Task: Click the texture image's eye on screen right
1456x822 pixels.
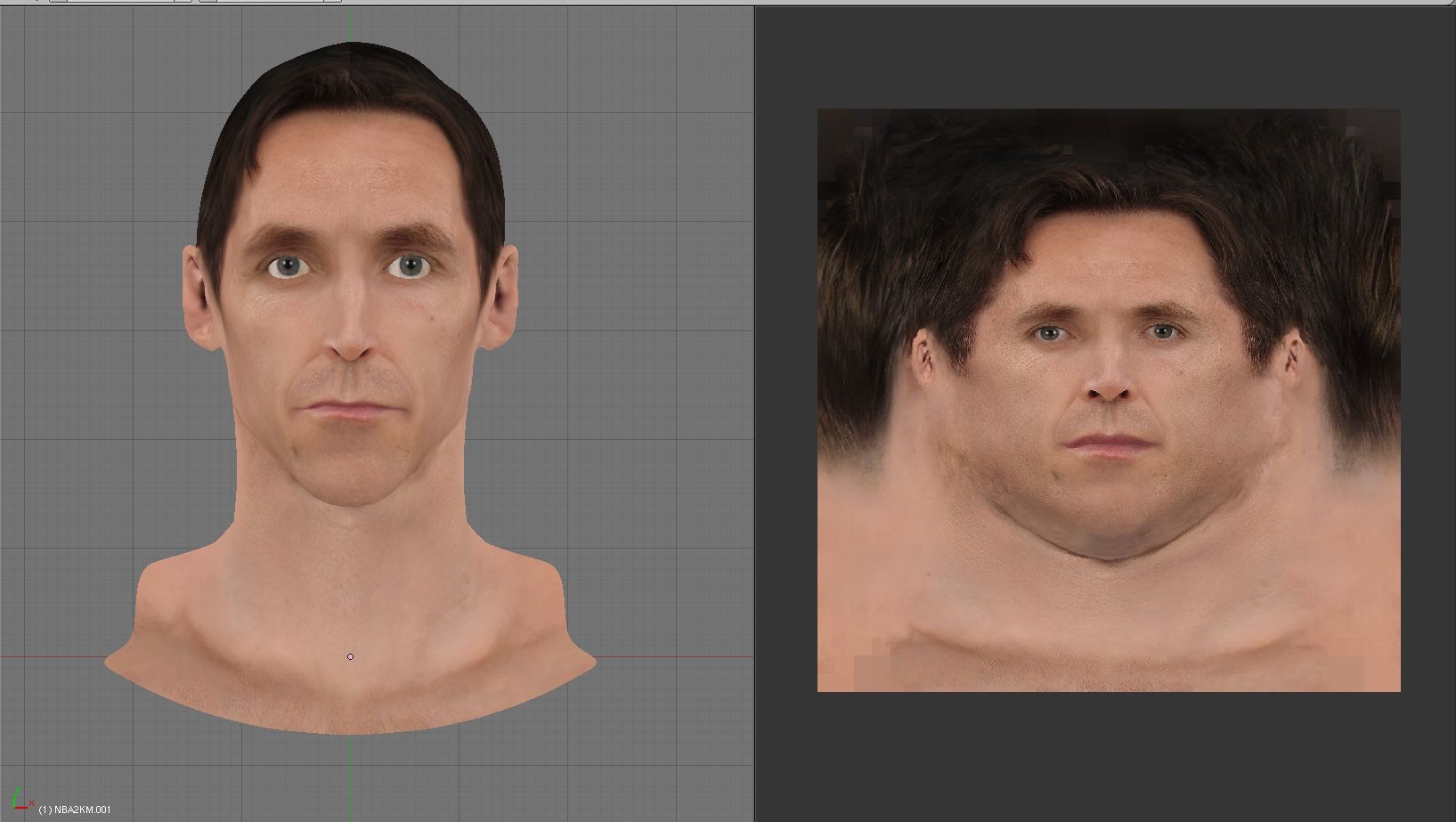Action: (x=1163, y=332)
